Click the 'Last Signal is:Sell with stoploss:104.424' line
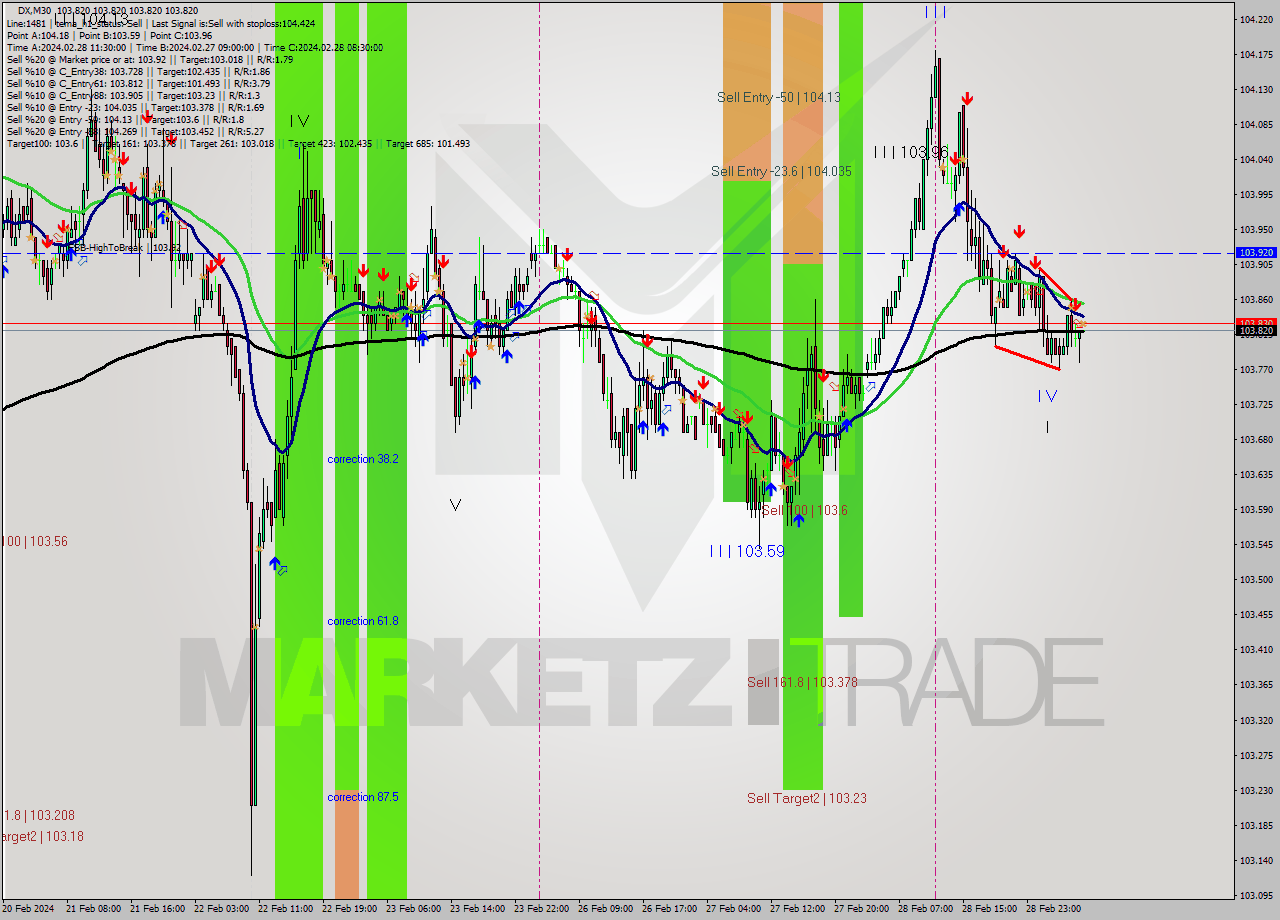The height and width of the screenshot is (920, 1280). pyautogui.click(x=233, y=23)
